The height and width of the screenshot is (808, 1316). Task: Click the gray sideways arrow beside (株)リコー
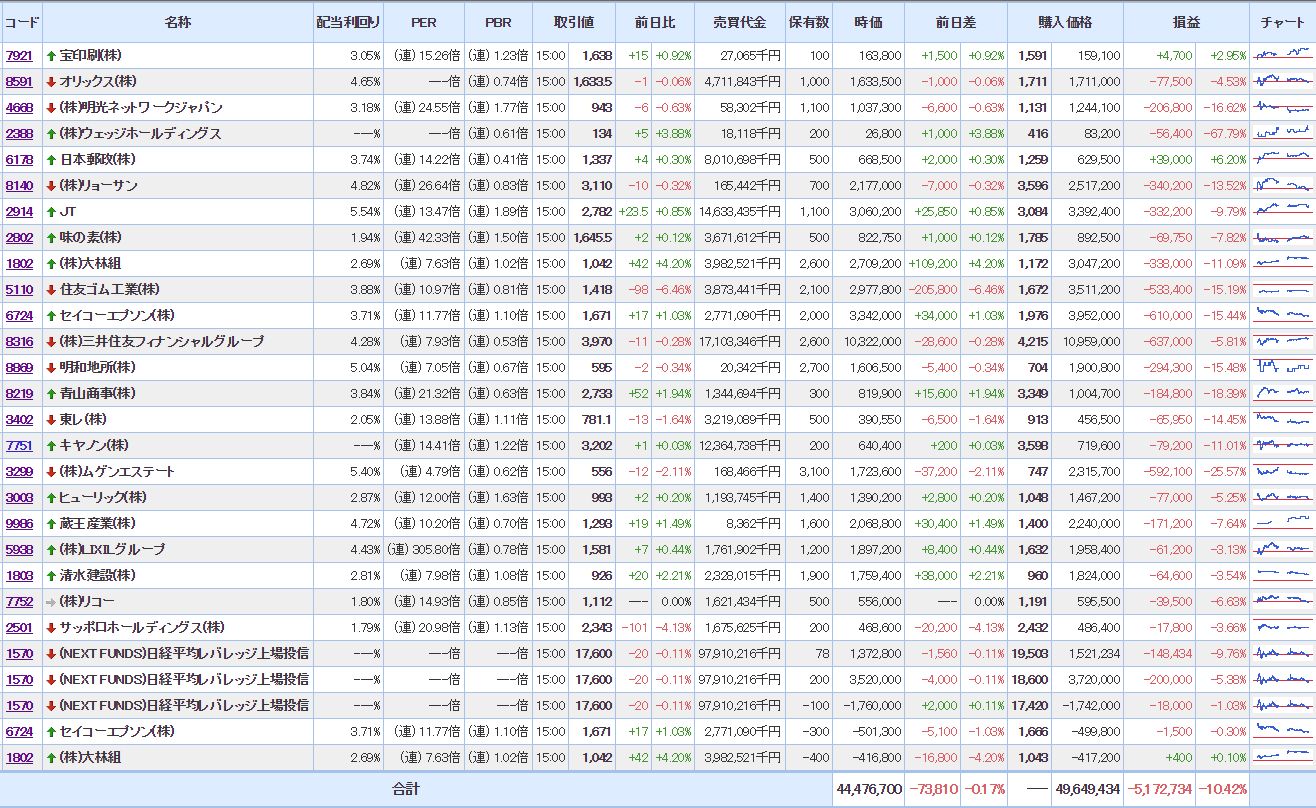click(51, 602)
